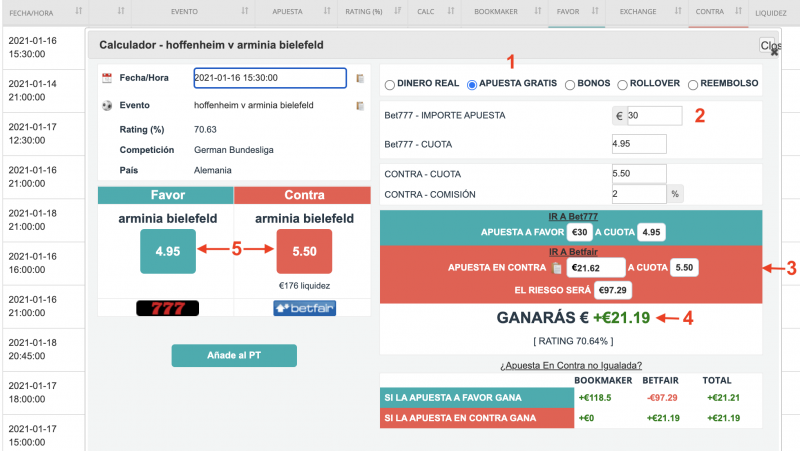Click the edit icon next to Evento name
The width and height of the screenshot is (800, 451).
[360, 105]
